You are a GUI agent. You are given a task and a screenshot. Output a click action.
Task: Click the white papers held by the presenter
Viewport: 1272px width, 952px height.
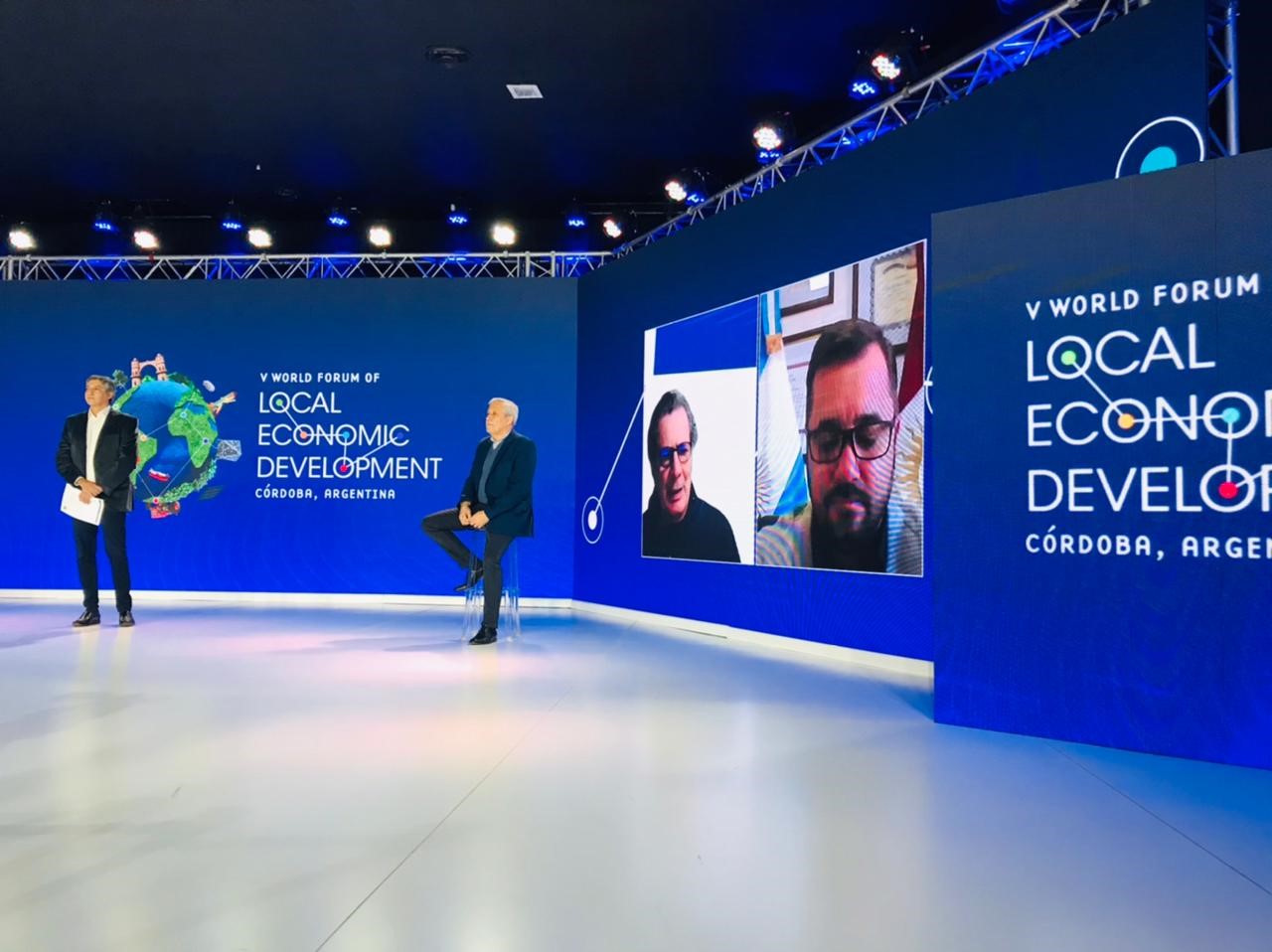83,507
